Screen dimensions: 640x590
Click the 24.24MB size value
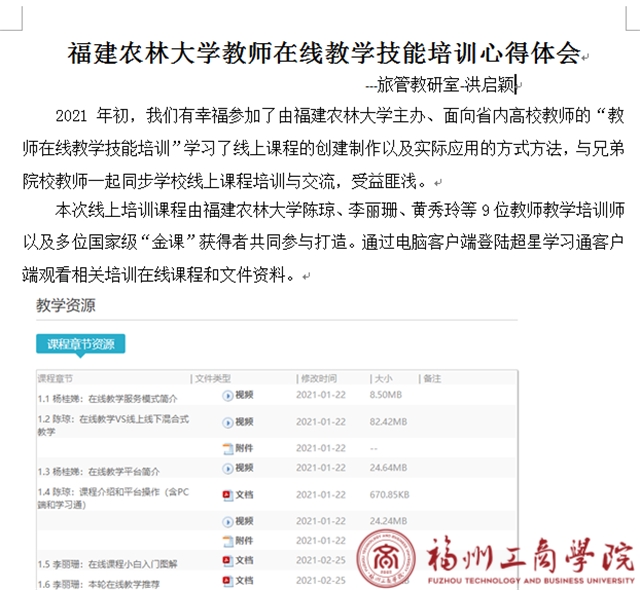tap(388, 521)
